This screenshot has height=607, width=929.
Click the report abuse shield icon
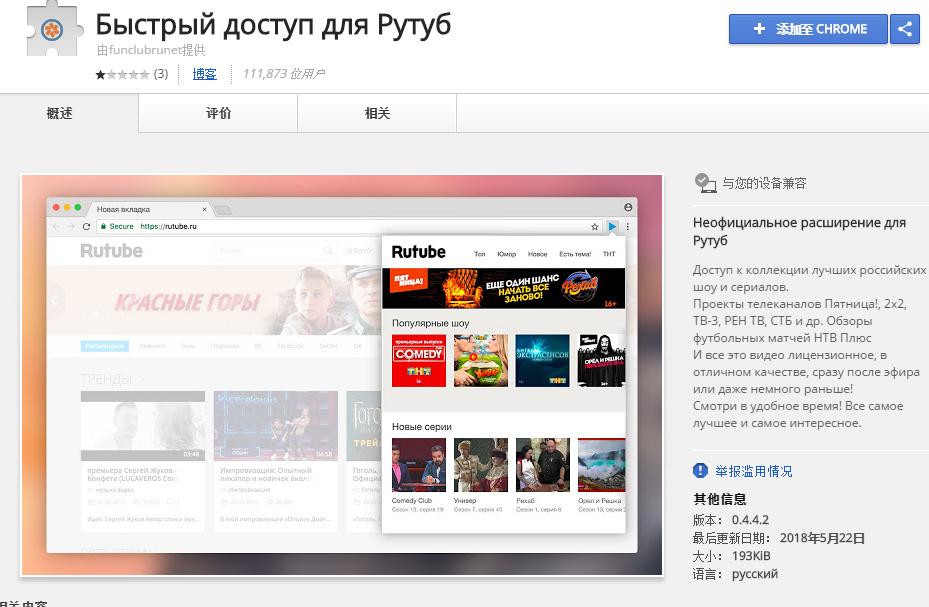[x=701, y=471]
